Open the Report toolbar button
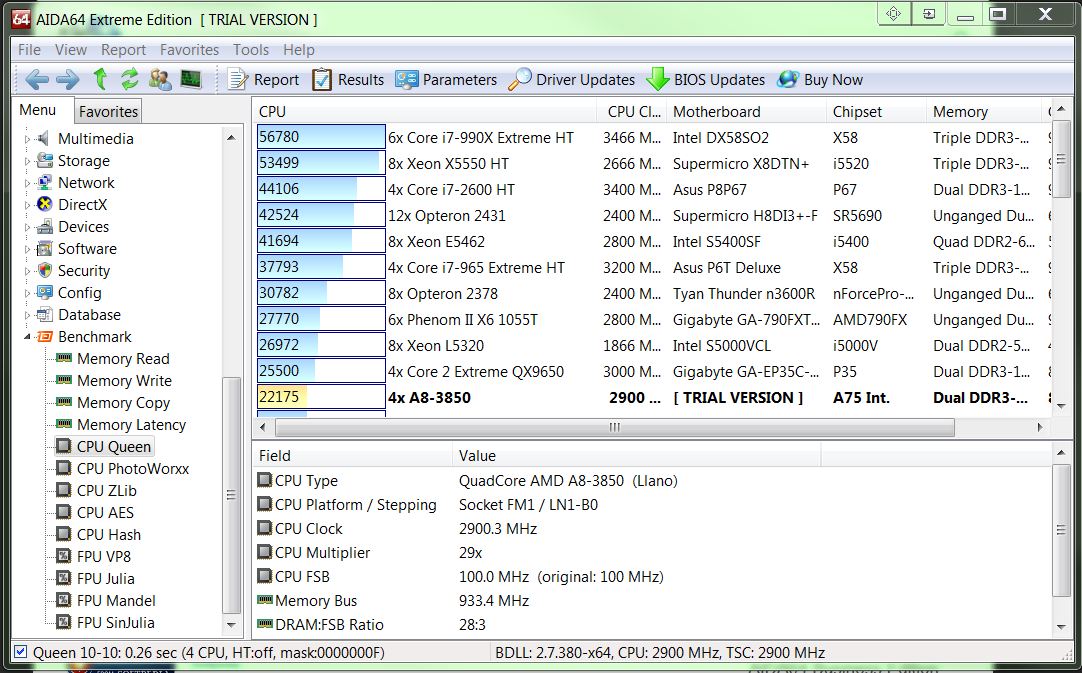The width and height of the screenshot is (1082, 673). [x=264, y=79]
